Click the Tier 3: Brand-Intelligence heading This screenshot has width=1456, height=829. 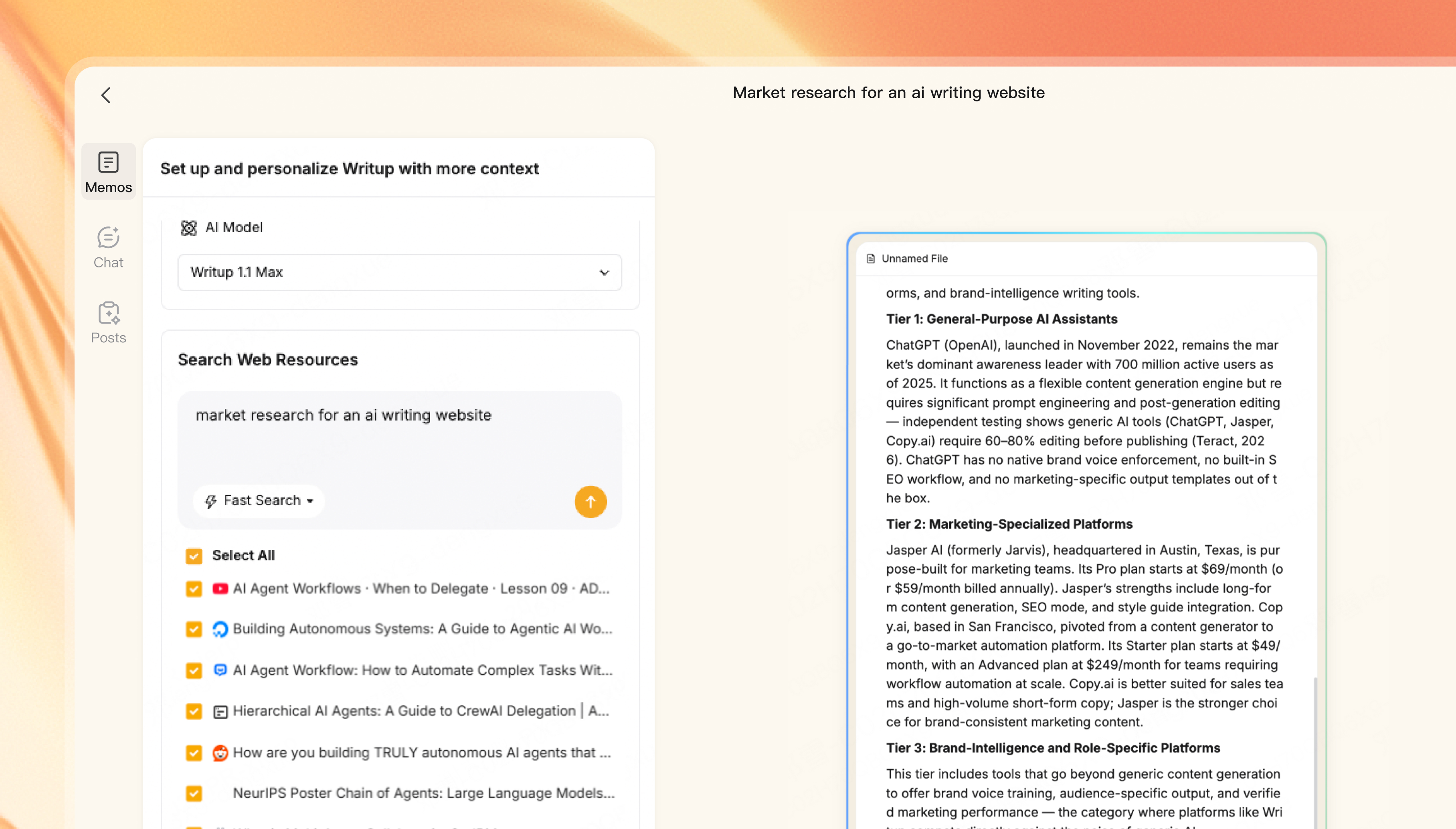[1052, 748]
